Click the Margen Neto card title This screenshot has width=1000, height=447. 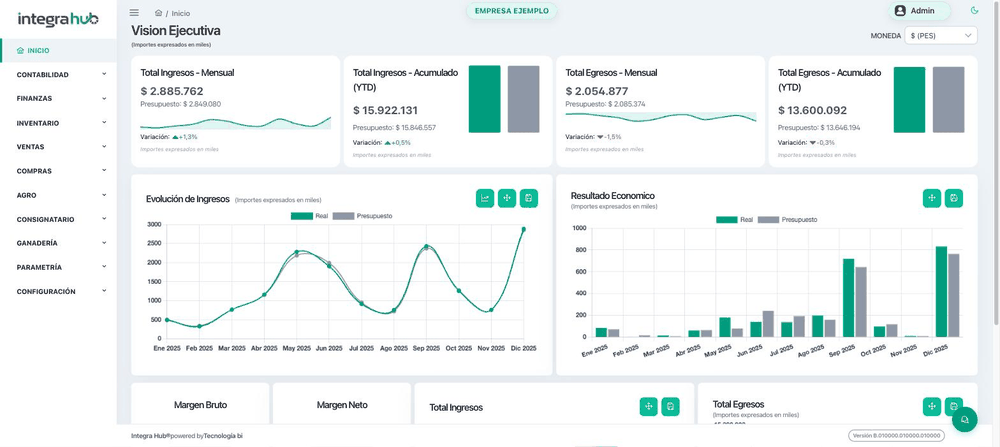pos(342,405)
